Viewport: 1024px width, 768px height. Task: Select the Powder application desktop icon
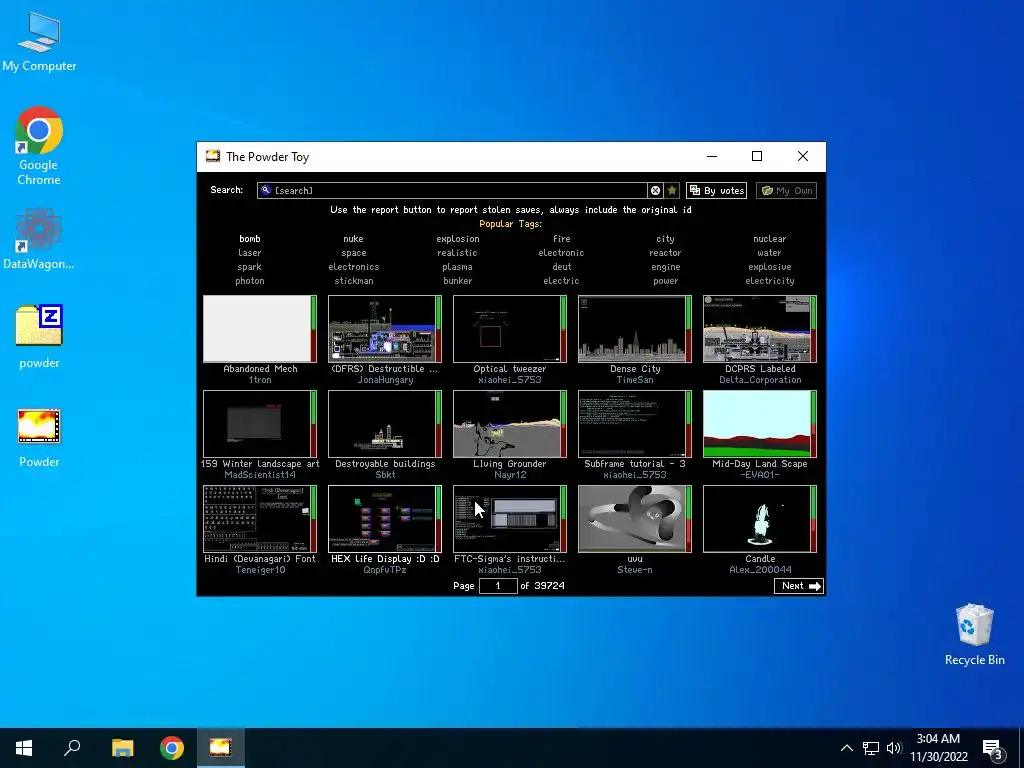coord(39,438)
